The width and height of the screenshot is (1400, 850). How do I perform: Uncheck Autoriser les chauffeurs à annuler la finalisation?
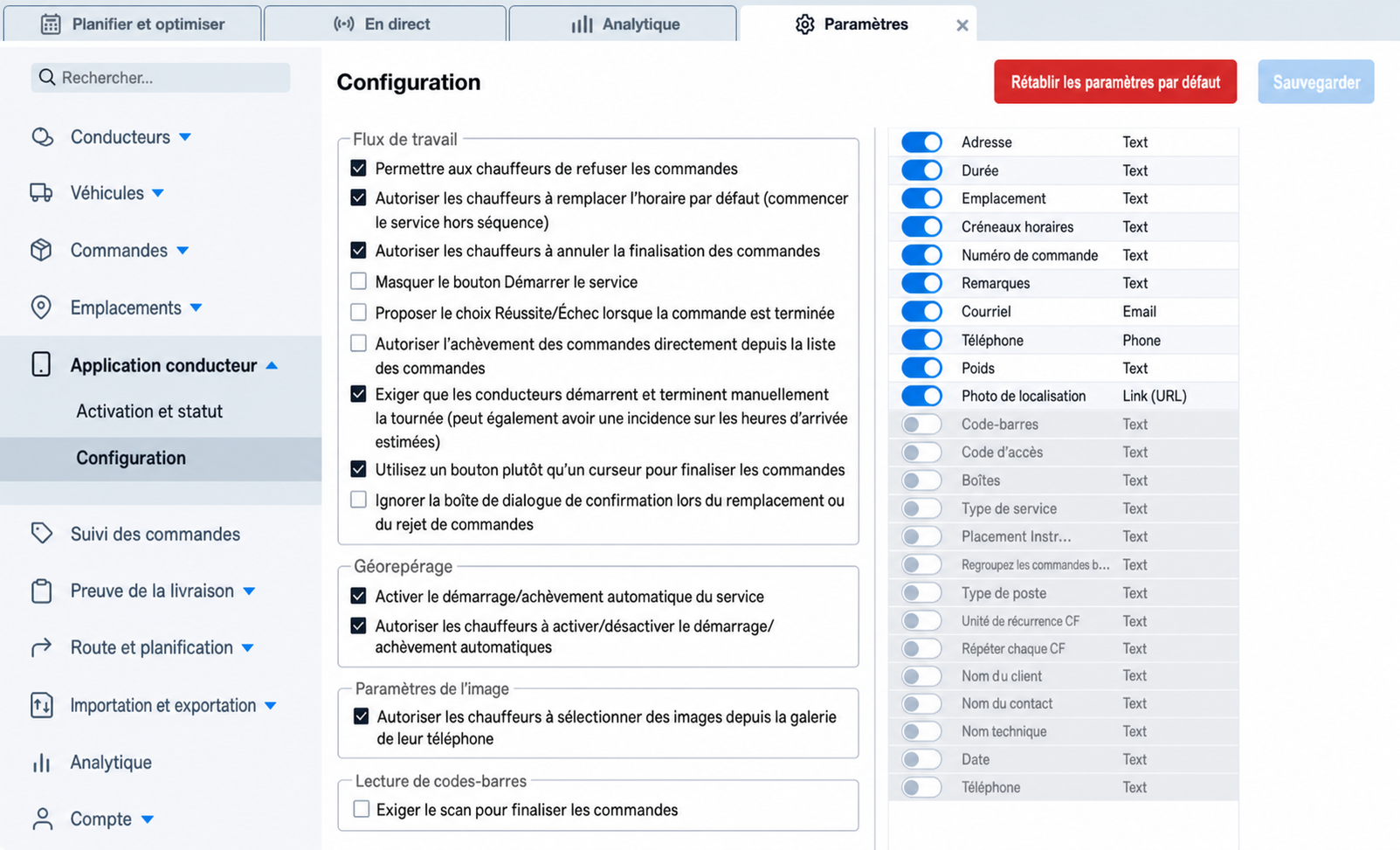click(x=358, y=250)
